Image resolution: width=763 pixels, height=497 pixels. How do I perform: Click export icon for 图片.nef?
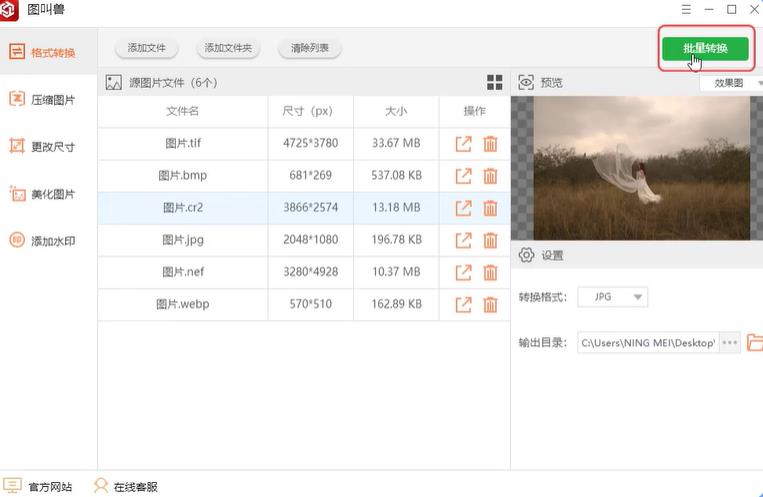pos(463,272)
